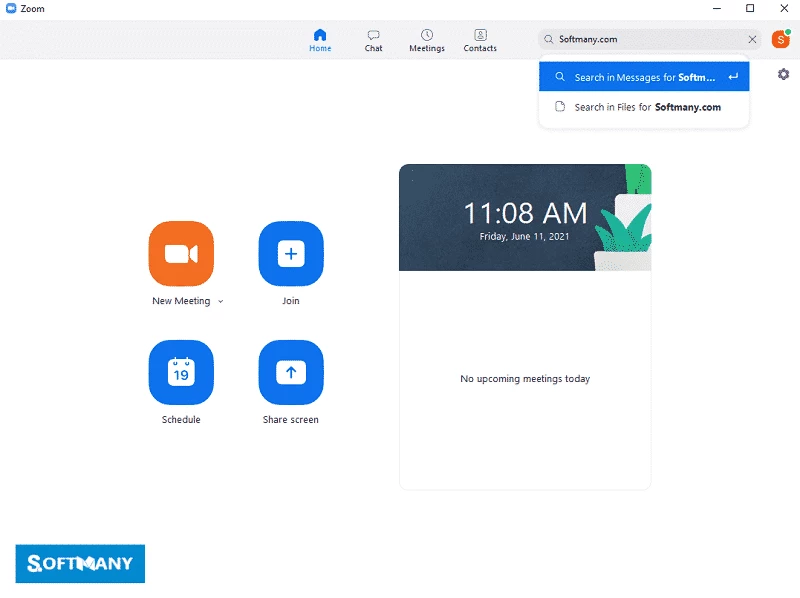Click the clock banner showing 11:08 AM
The height and width of the screenshot is (598, 800).
524,218
